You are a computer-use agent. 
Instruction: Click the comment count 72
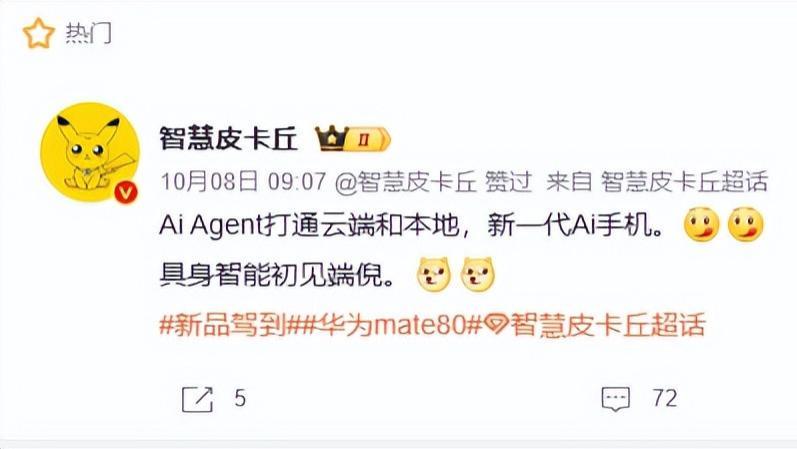tap(665, 398)
